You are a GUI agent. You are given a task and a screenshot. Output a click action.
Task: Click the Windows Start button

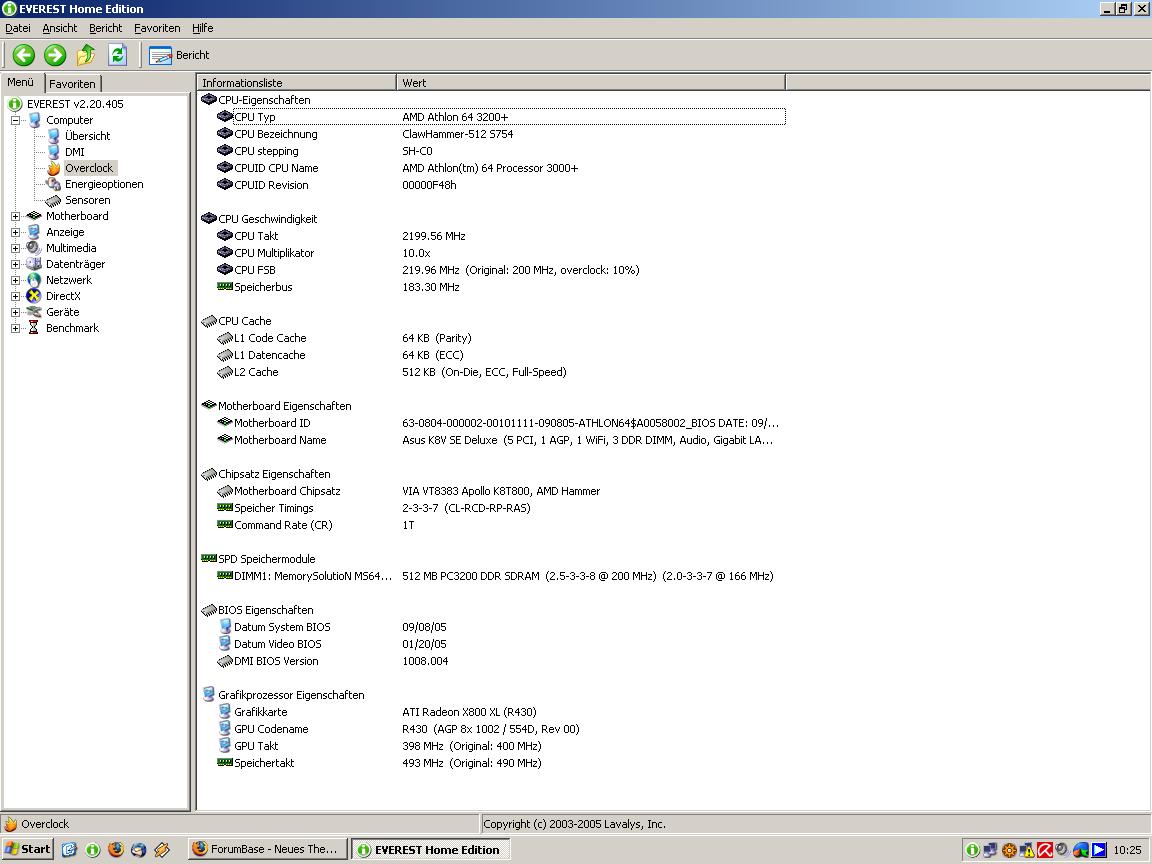coord(28,849)
